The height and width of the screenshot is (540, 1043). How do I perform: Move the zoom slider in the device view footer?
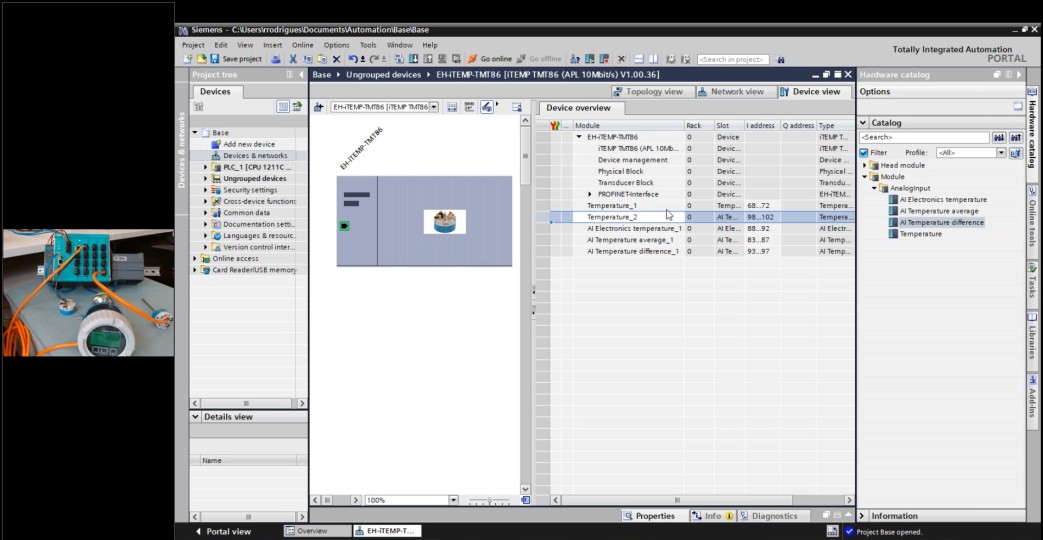(x=490, y=500)
